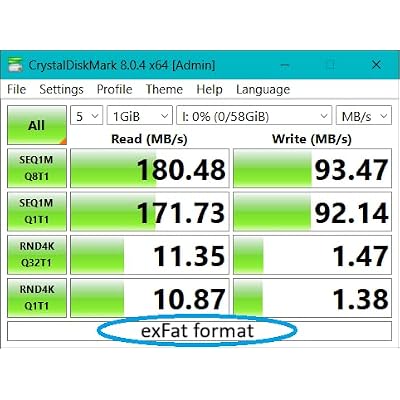Start the RND4K Q1T1 test
Viewport: 400px width, 400px height.
[37, 298]
